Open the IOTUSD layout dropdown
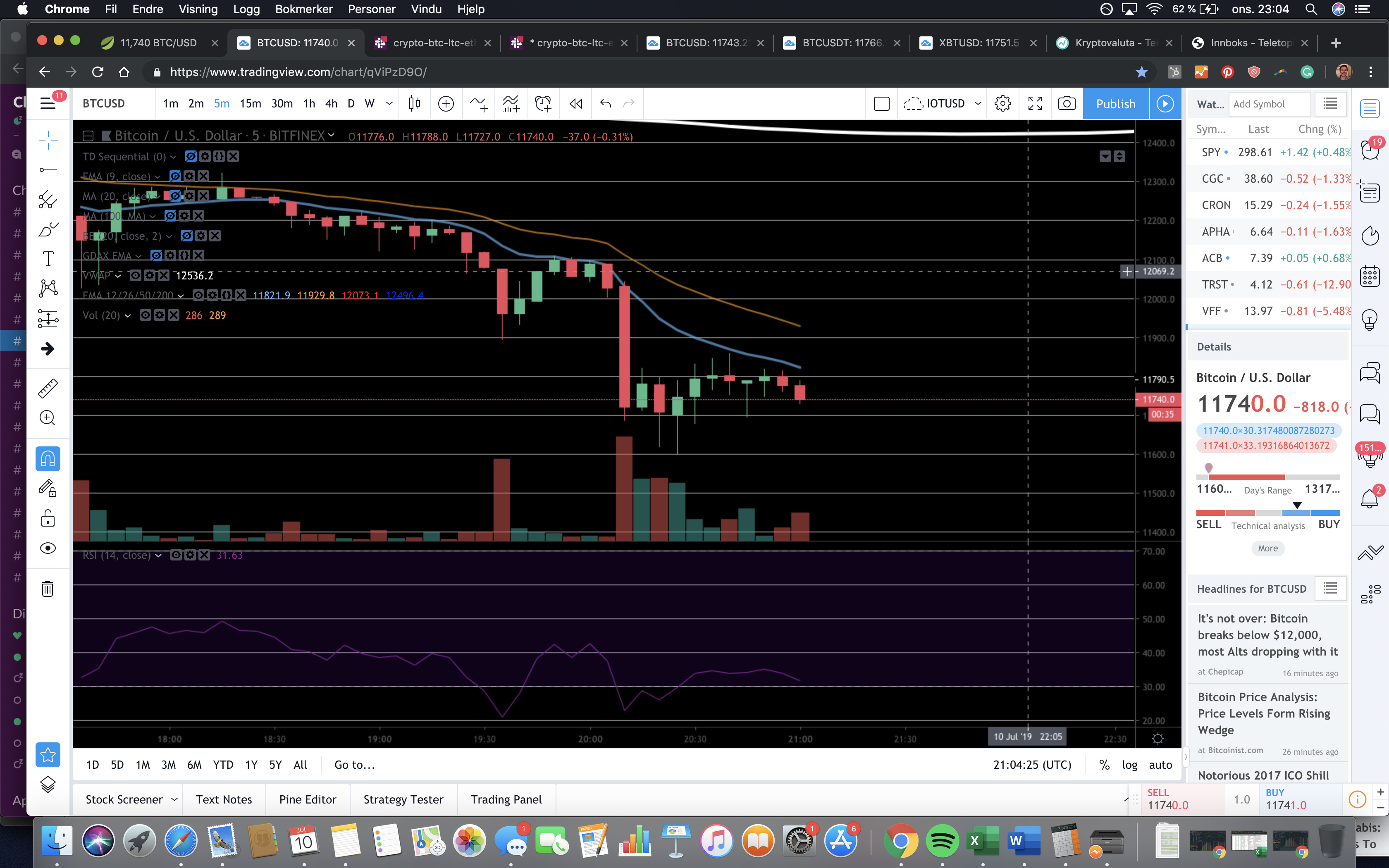Image resolution: width=1389 pixels, height=868 pixels. [978, 104]
